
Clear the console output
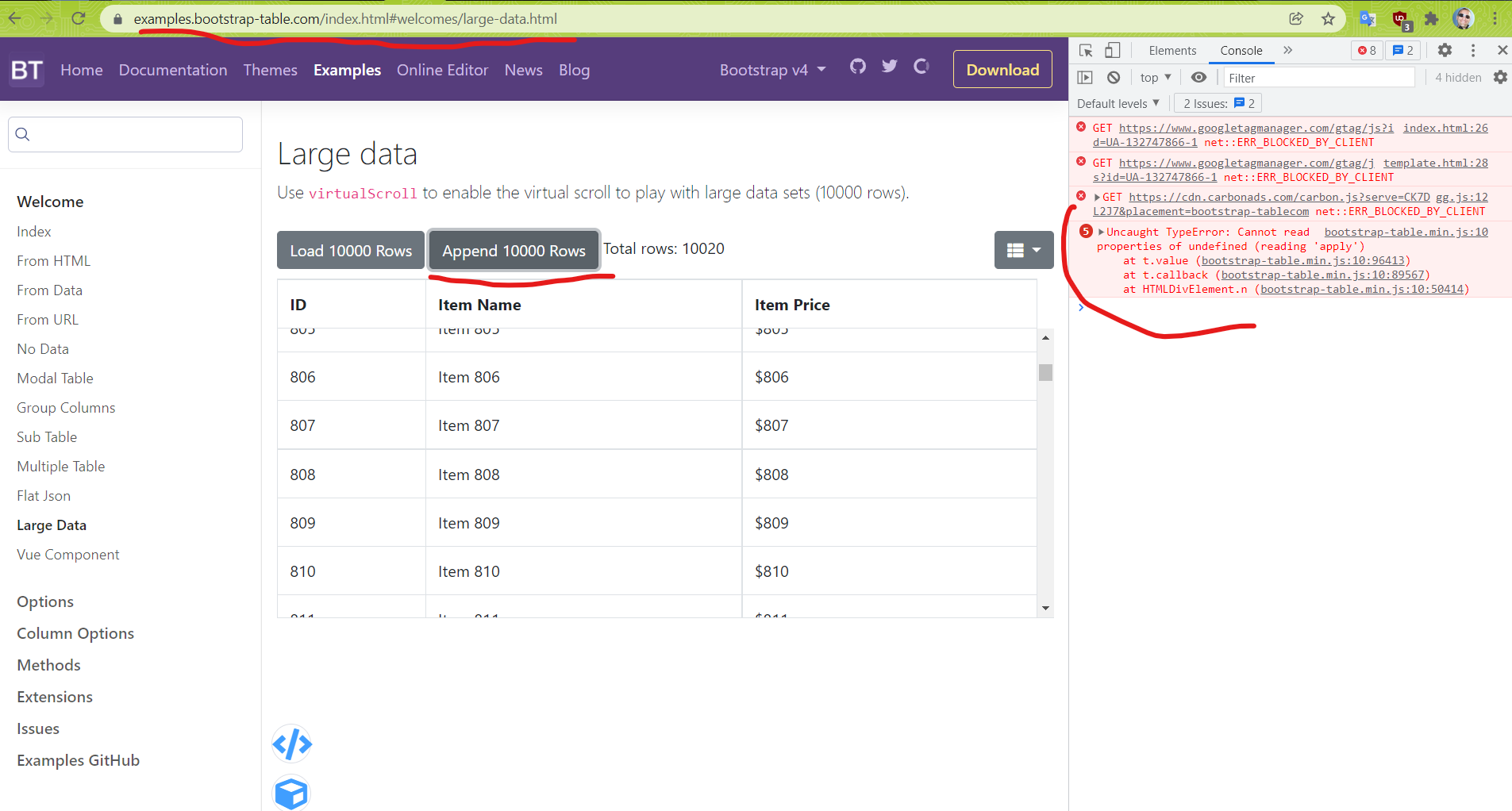coord(1114,77)
